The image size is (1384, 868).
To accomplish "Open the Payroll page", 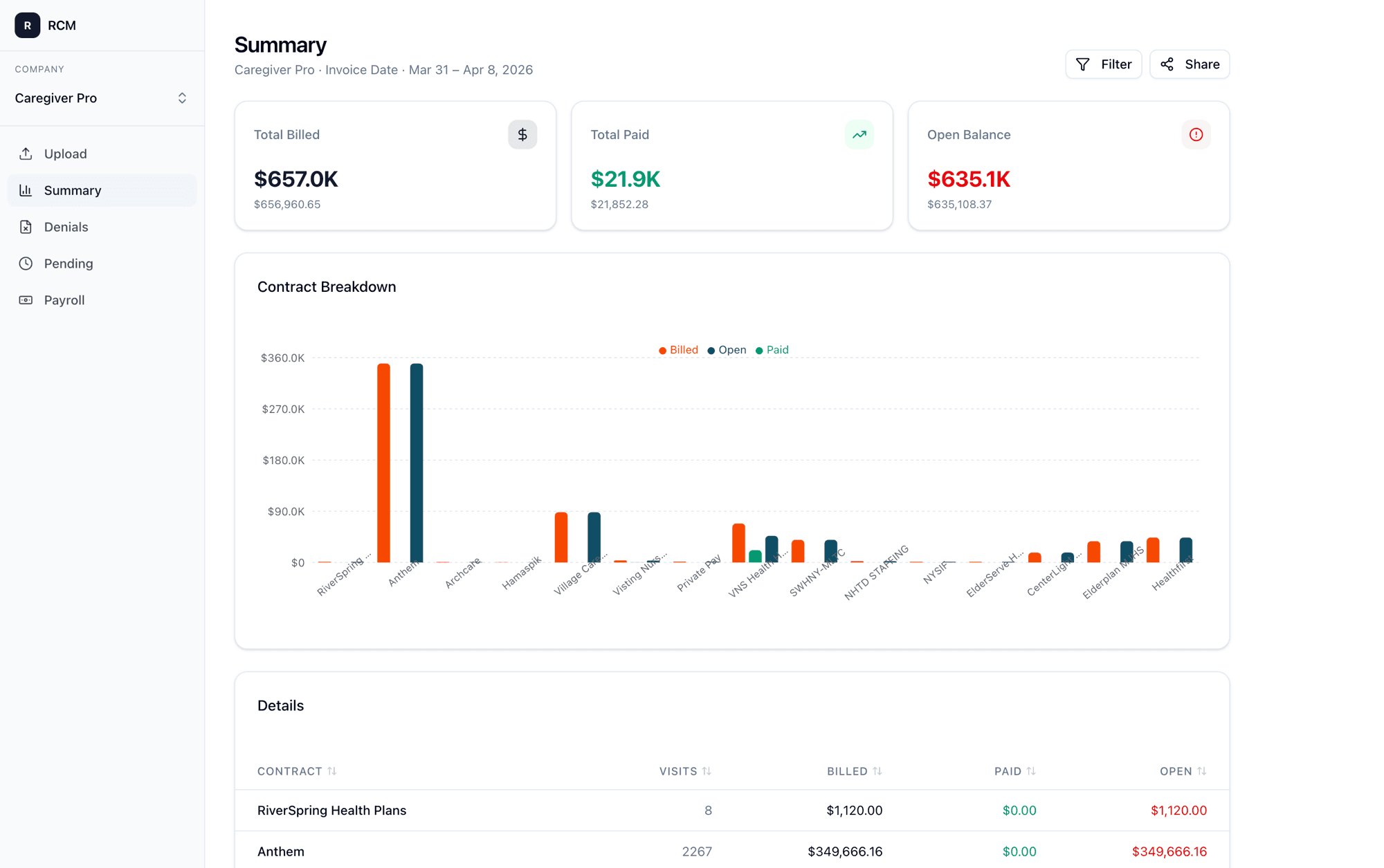I will pyautogui.click(x=64, y=300).
